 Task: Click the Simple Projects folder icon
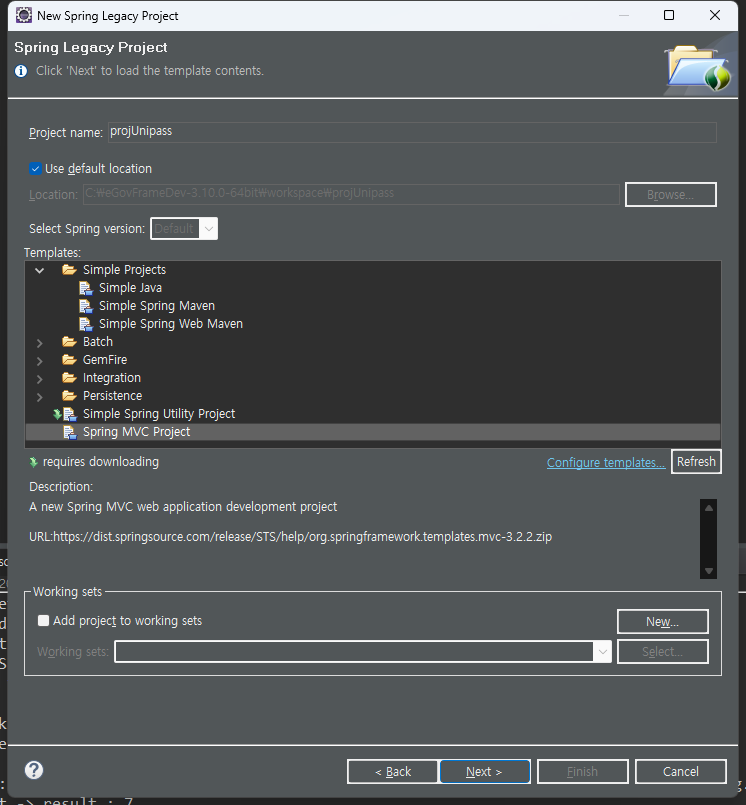[69, 270]
